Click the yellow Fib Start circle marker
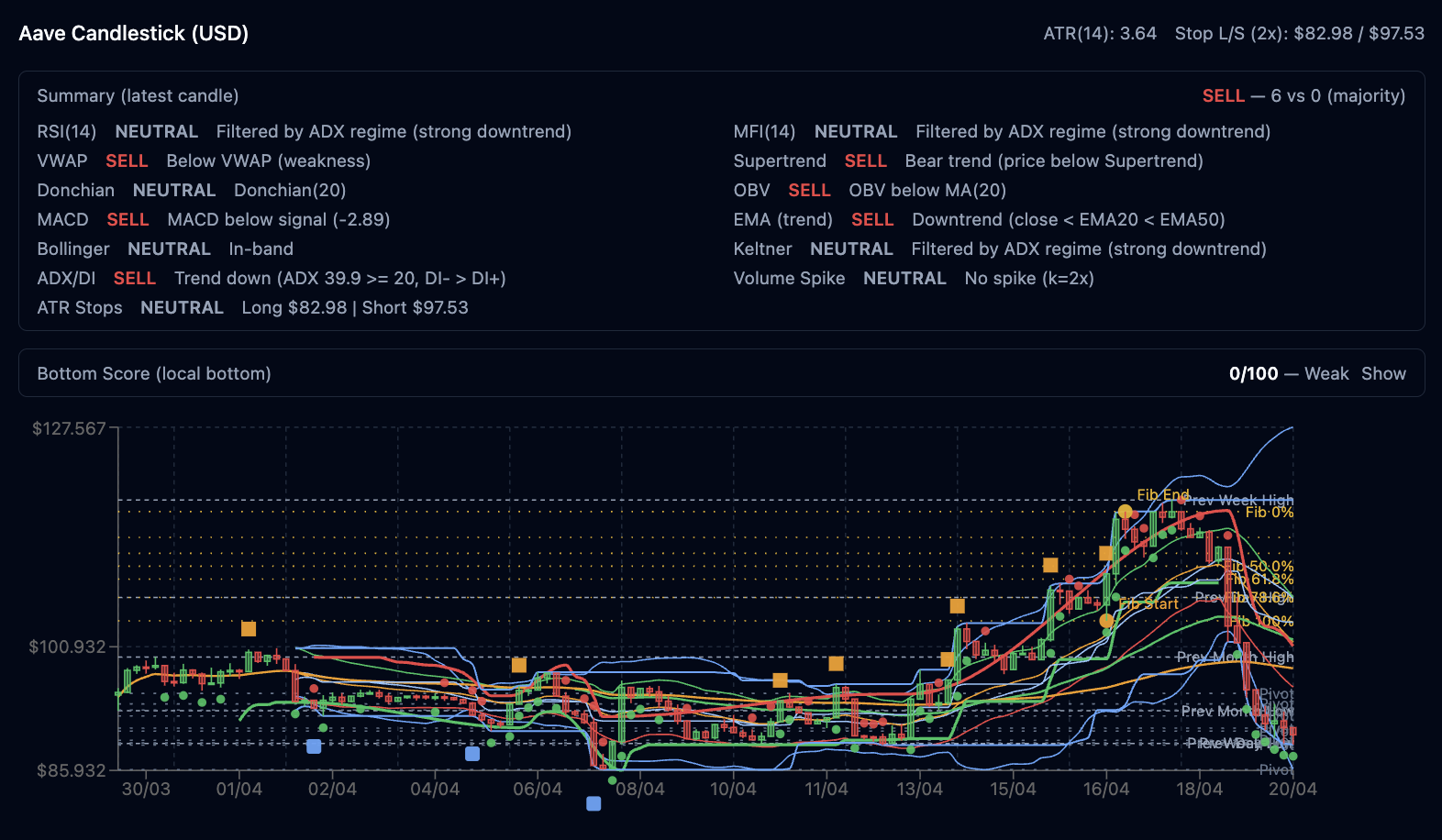The width and height of the screenshot is (1442, 840). point(1106,621)
